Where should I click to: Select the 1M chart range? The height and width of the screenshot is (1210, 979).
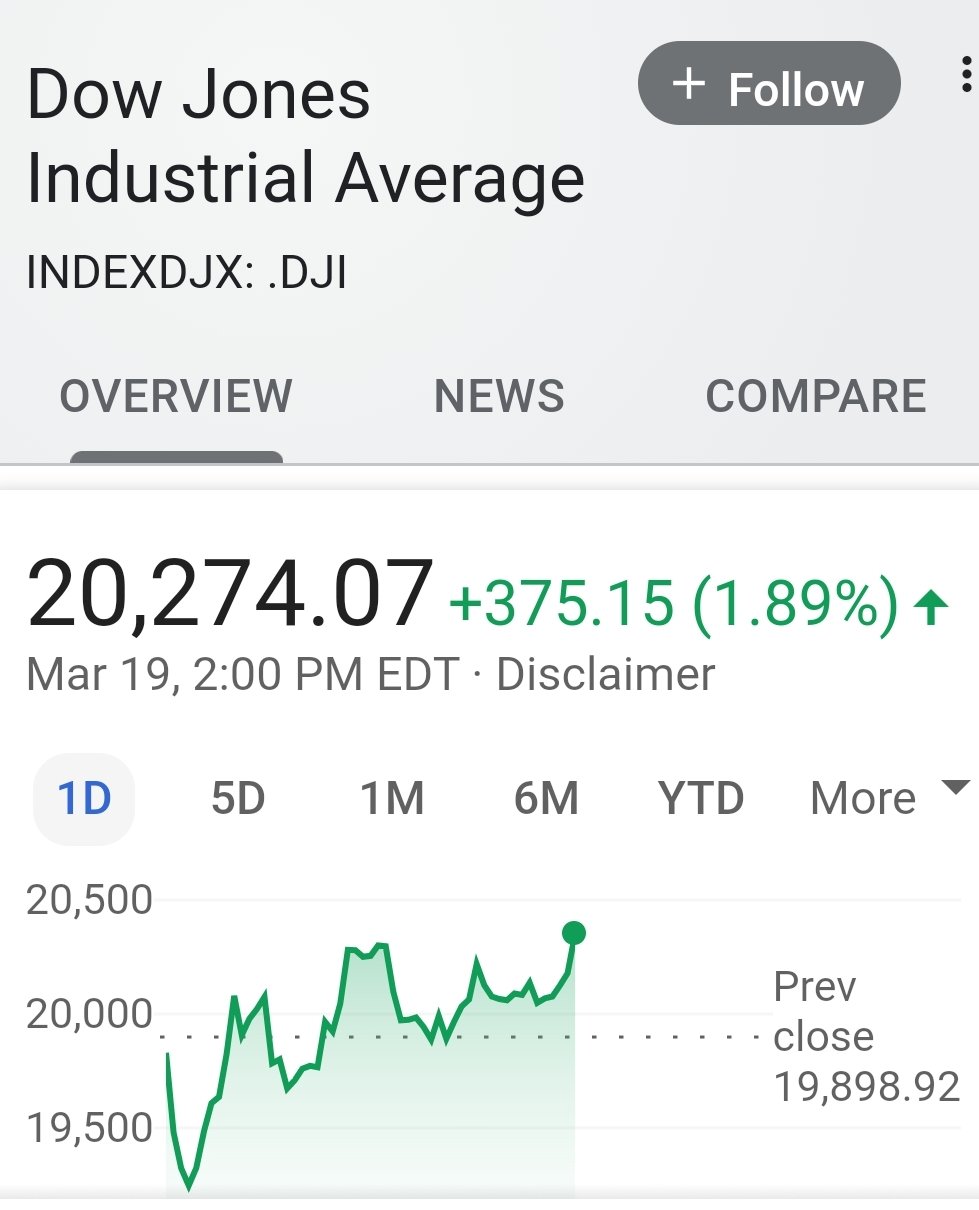pyautogui.click(x=392, y=798)
